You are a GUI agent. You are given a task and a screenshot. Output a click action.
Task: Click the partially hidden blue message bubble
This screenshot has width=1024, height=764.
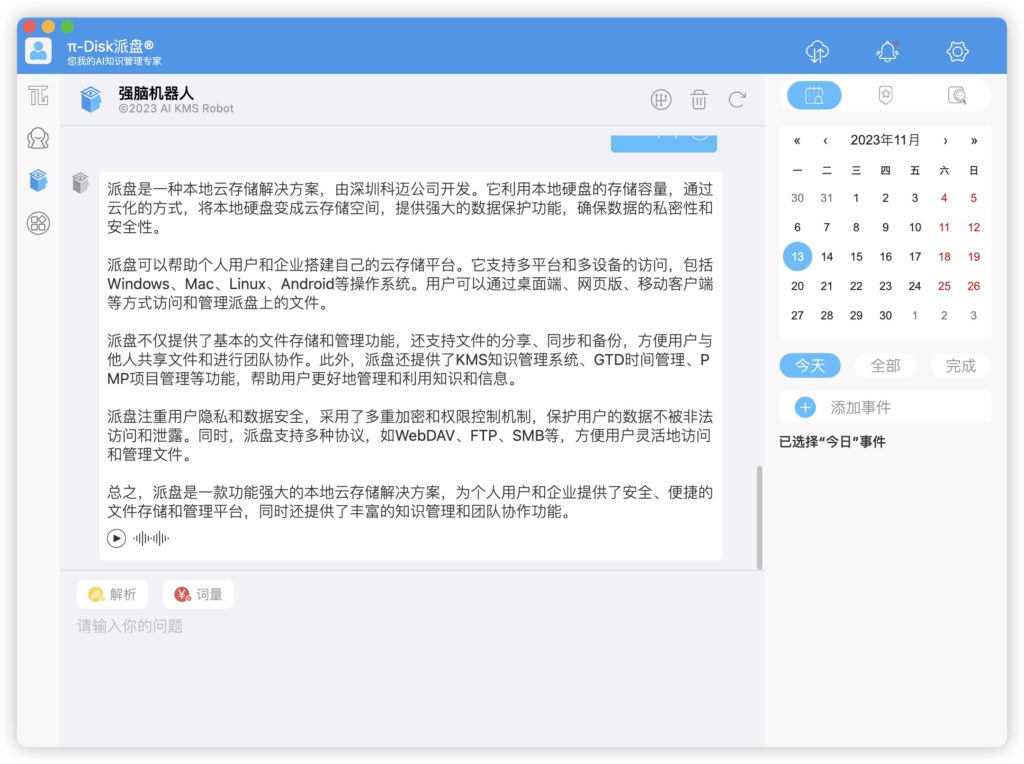[x=664, y=144]
